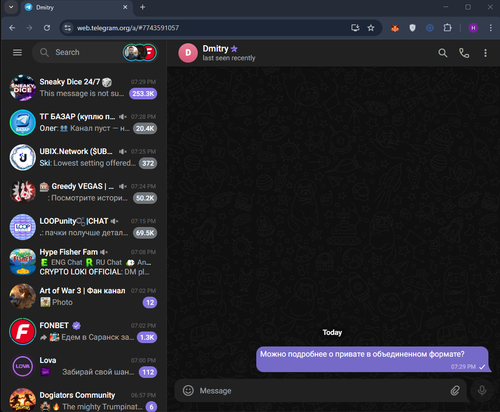The height and width of the screenshot is (412, 500).
Task: Click the Message input field
Action: (320, 391)
